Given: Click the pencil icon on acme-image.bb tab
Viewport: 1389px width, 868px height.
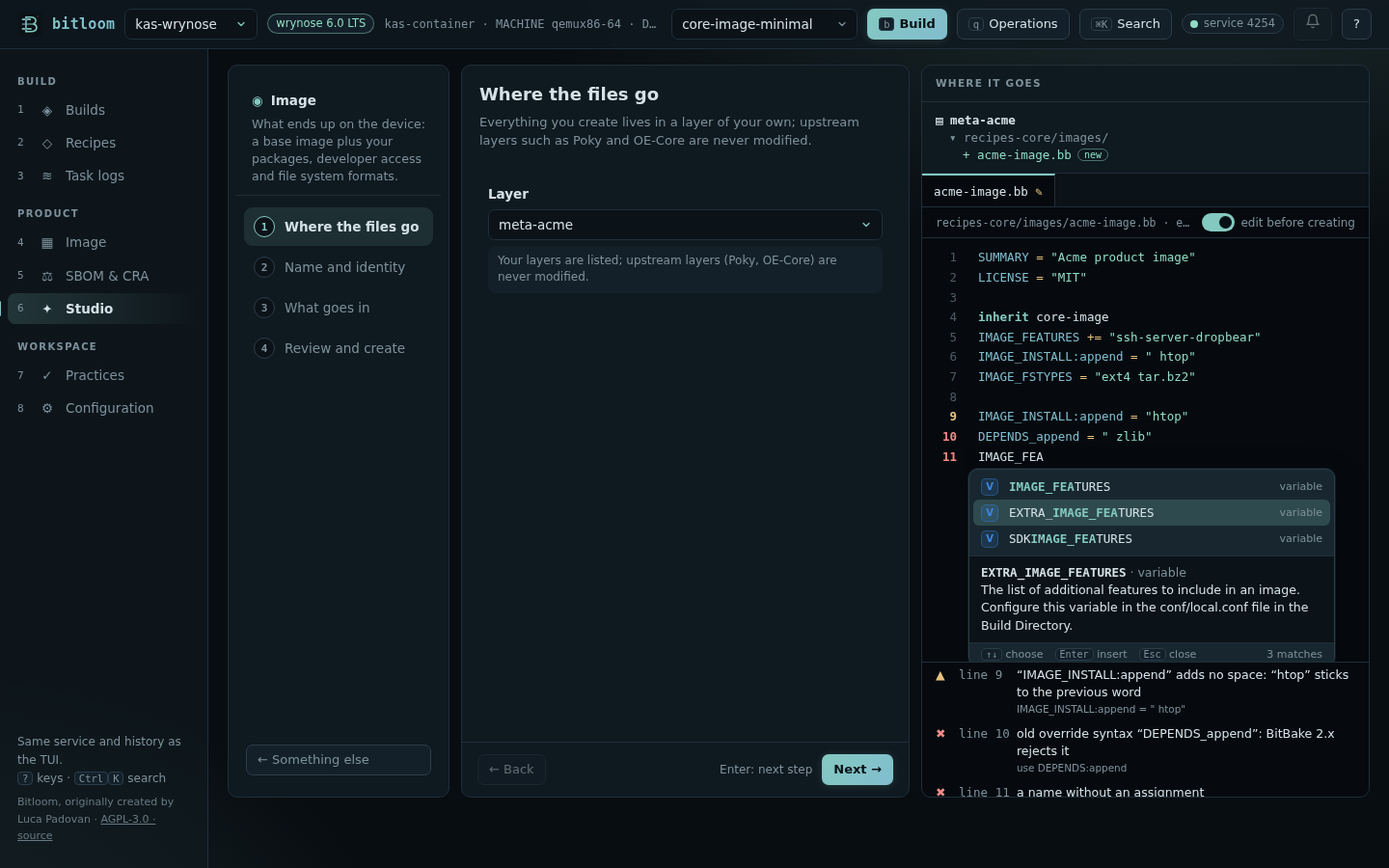Looking at the screenshot, I should [1039, 192].
